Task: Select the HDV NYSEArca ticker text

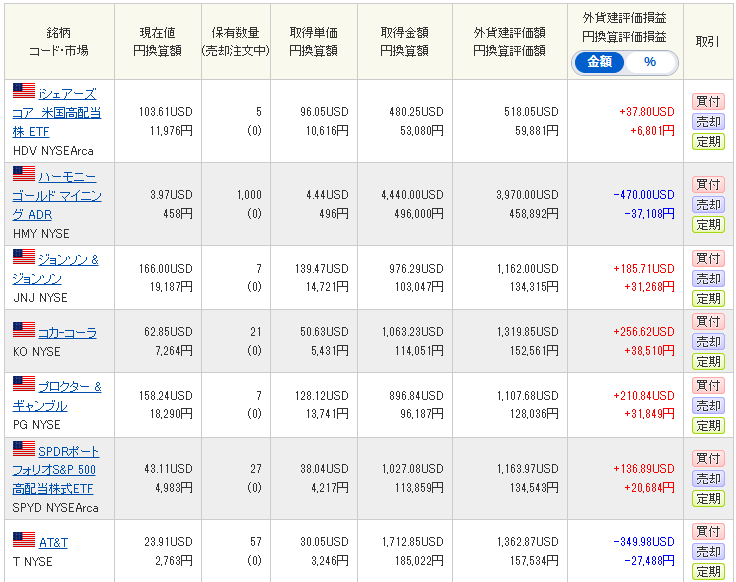Action: (53, 151)
